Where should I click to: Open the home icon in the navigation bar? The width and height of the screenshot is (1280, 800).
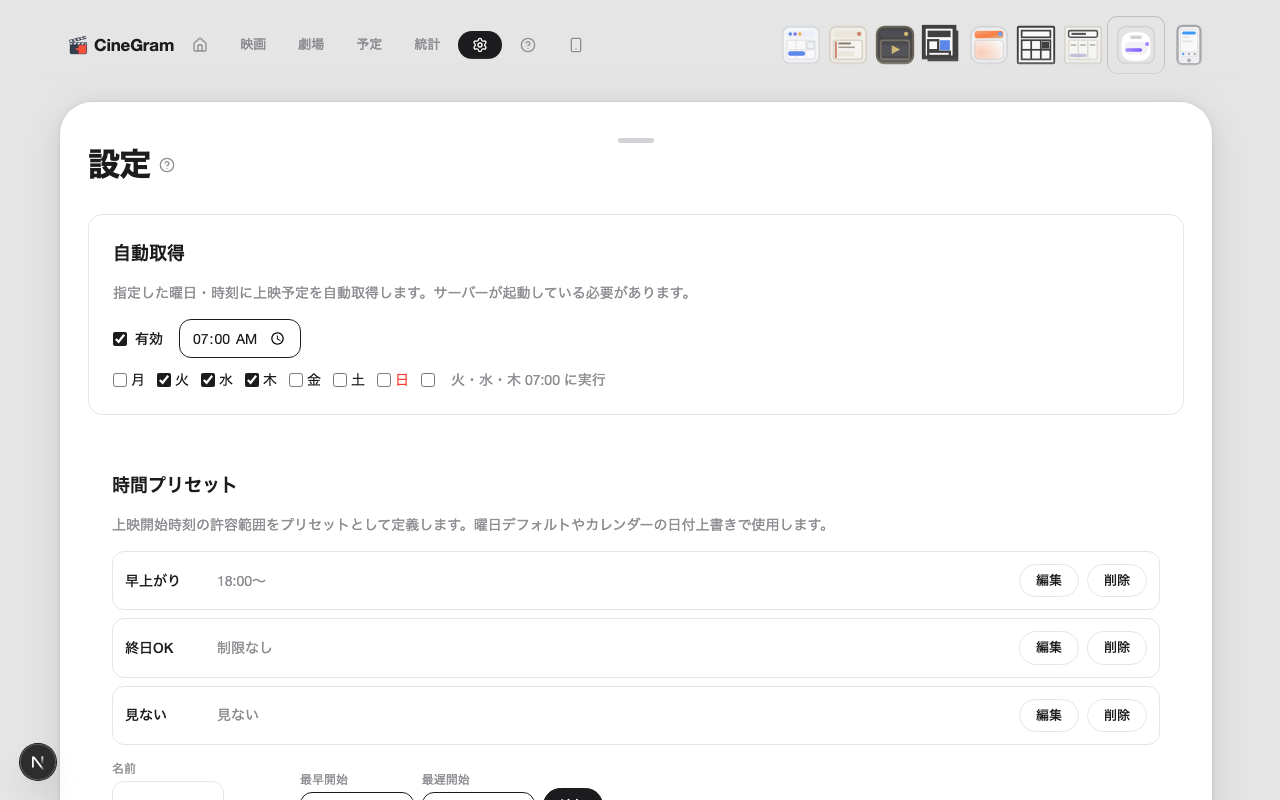[x=200, y=44]
